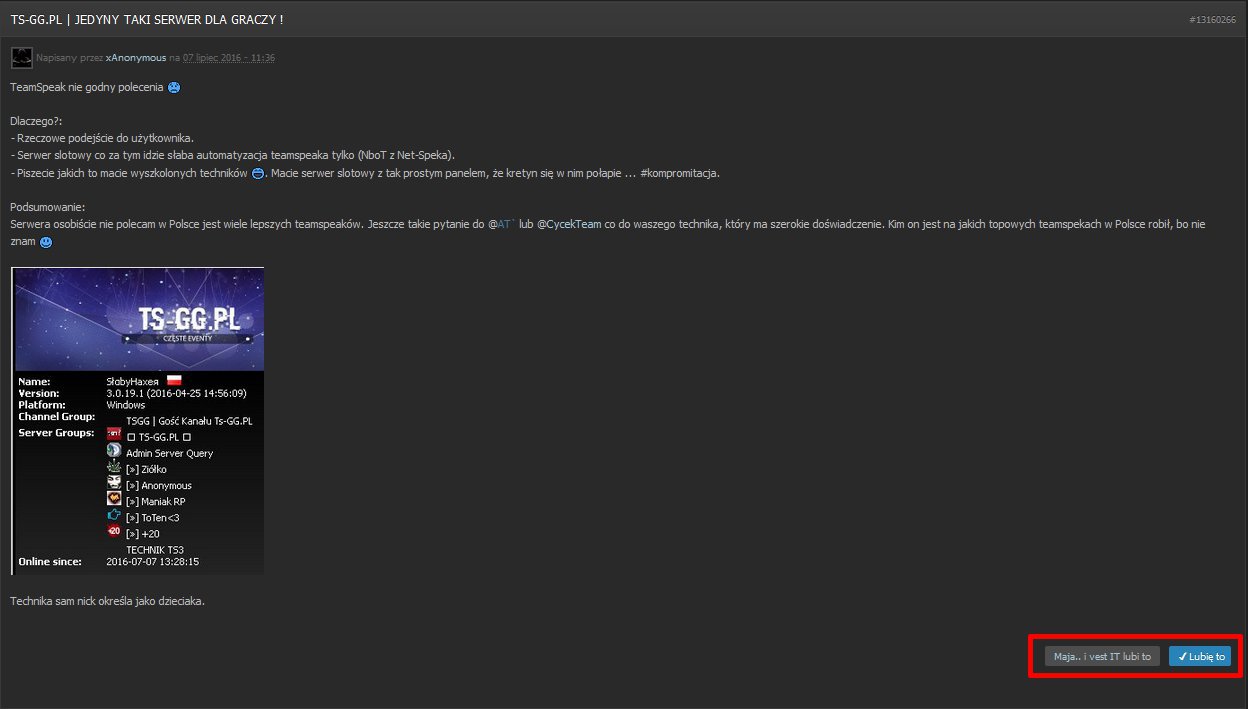Click the post number #13160266 link

point(1212,20)
